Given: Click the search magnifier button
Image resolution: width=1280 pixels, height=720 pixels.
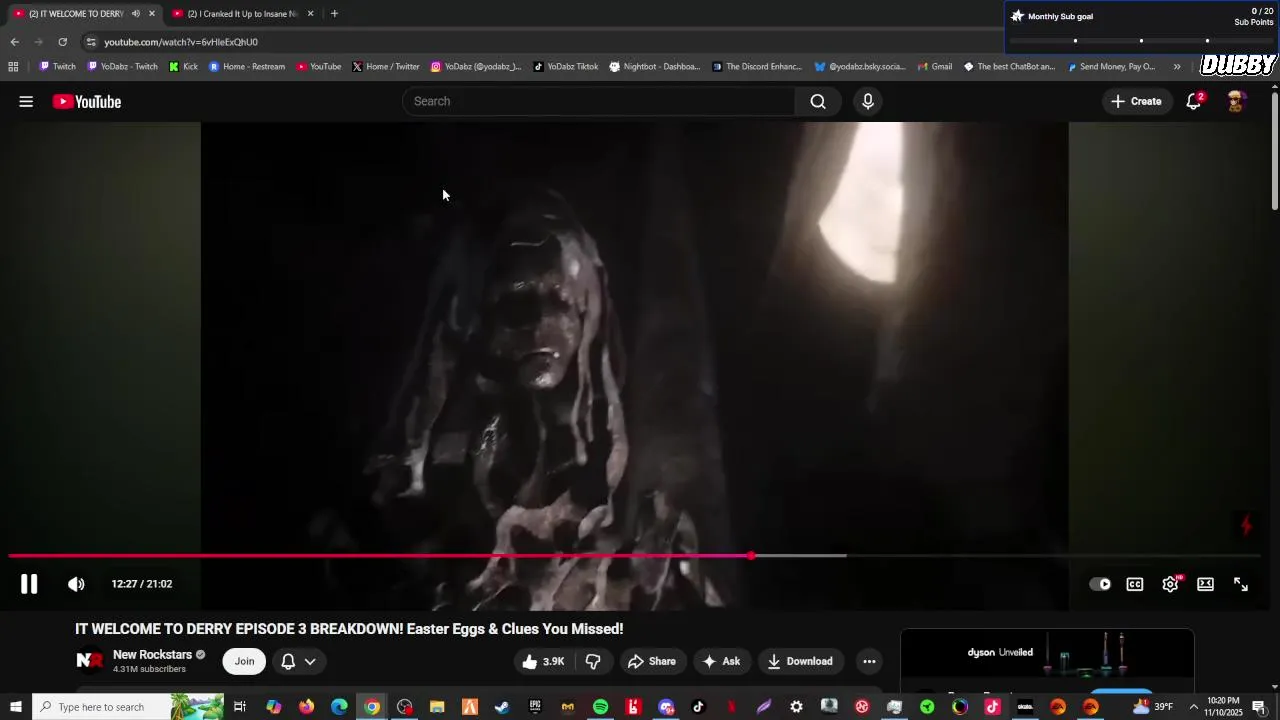Looking at the screenshot, I should pyautogui.click(x=818, y=101).
